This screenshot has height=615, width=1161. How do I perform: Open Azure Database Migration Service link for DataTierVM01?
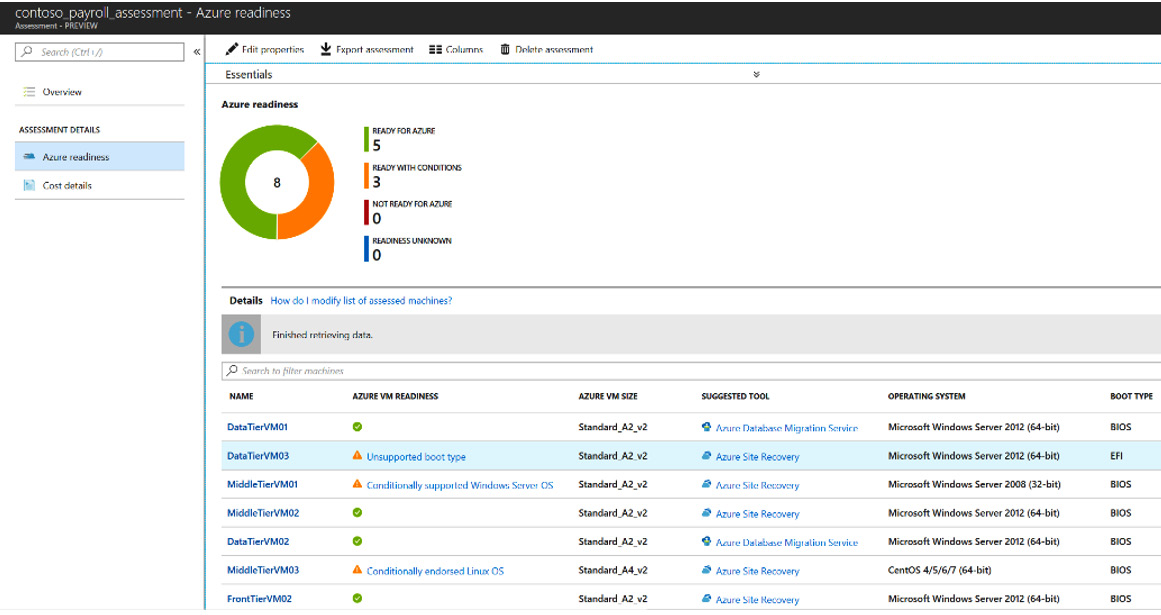point(787,428)
